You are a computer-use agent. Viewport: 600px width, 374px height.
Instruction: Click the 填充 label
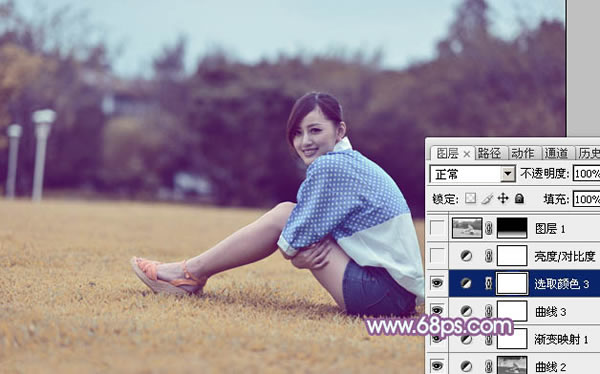pos(557,199)
